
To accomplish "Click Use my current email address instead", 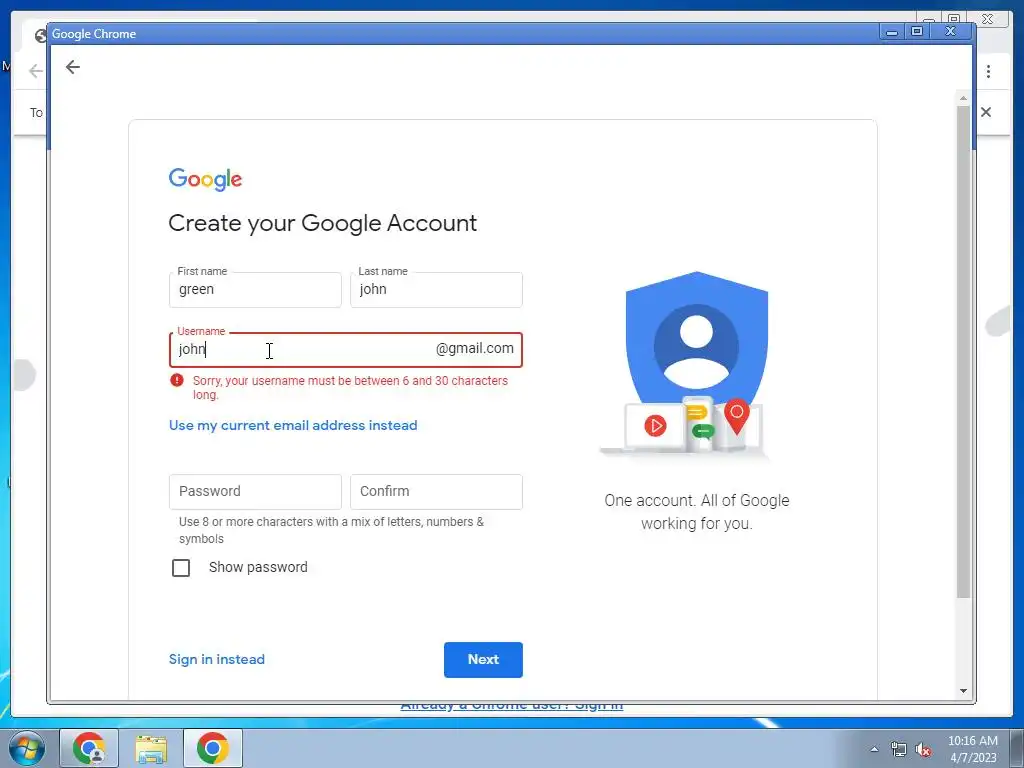I will point(293,425).
